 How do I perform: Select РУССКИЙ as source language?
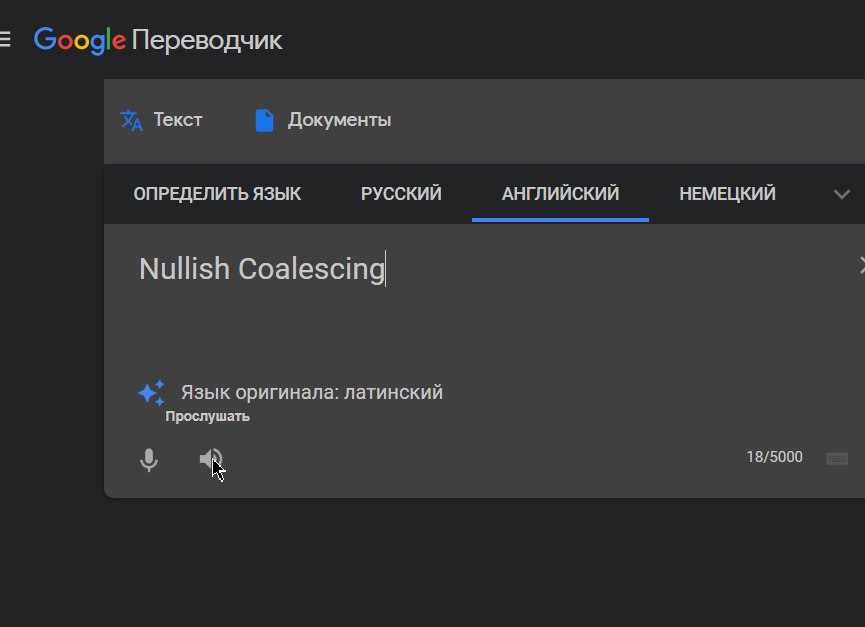point(401,194)
